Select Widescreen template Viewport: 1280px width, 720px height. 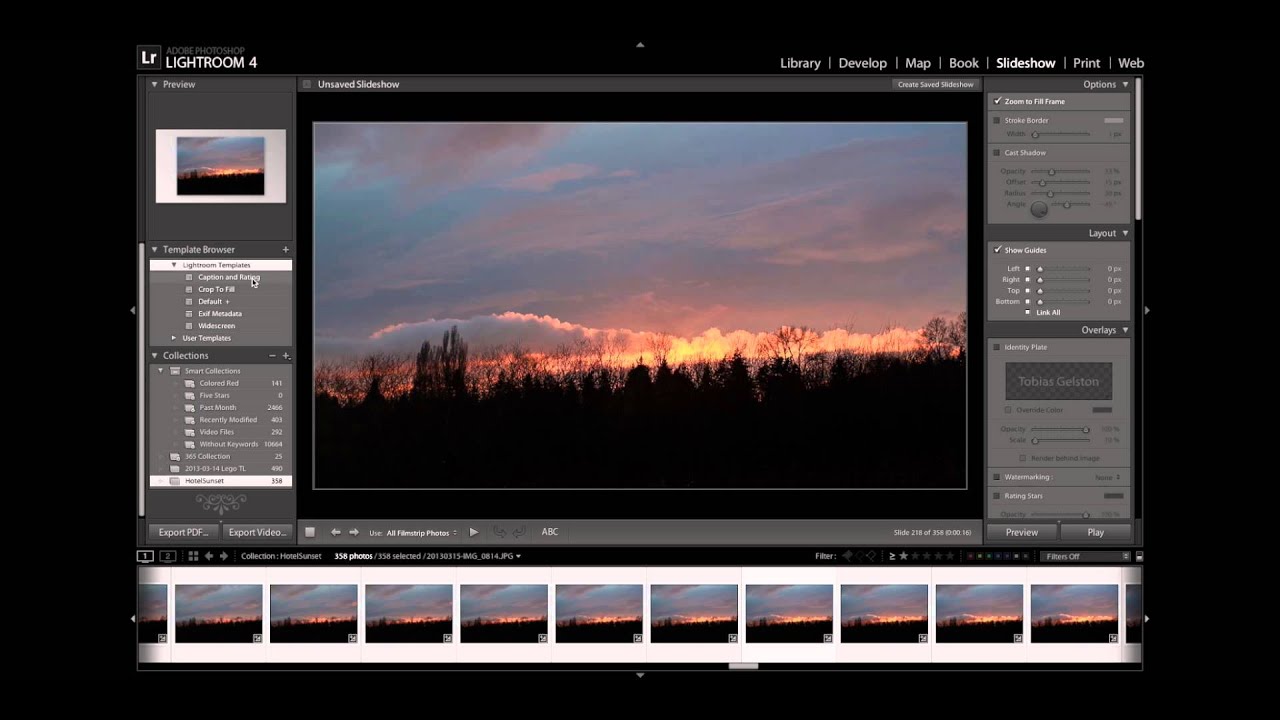point(217,326)
